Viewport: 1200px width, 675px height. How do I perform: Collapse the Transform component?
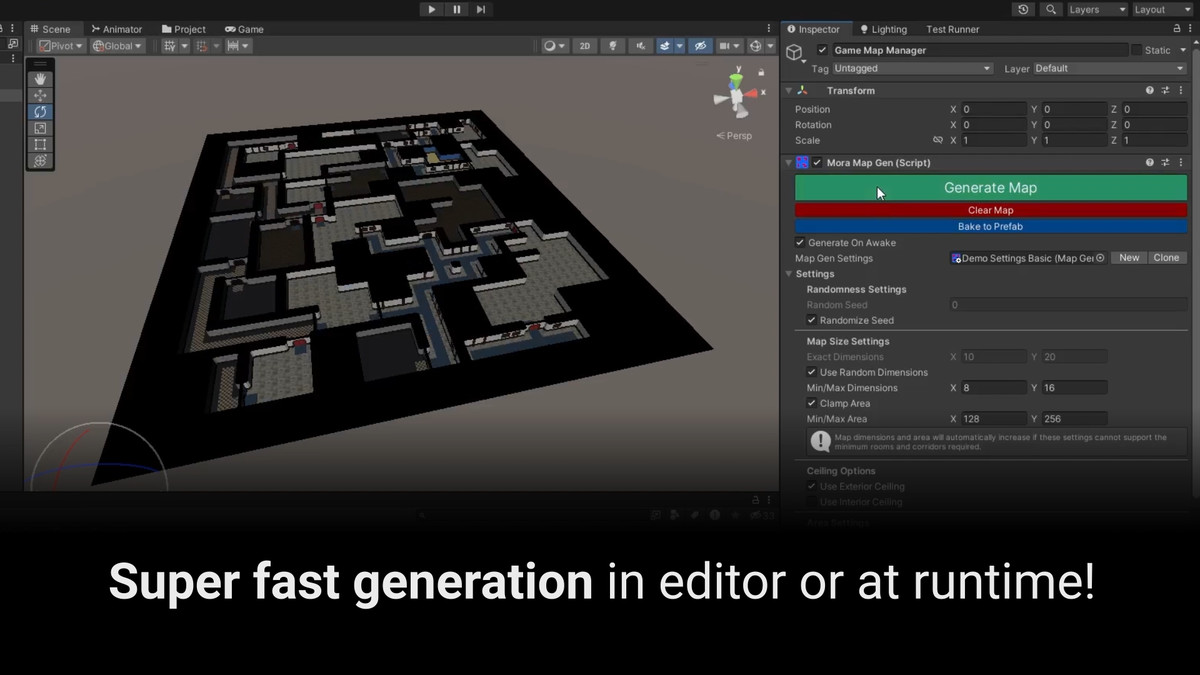point(788,90)
